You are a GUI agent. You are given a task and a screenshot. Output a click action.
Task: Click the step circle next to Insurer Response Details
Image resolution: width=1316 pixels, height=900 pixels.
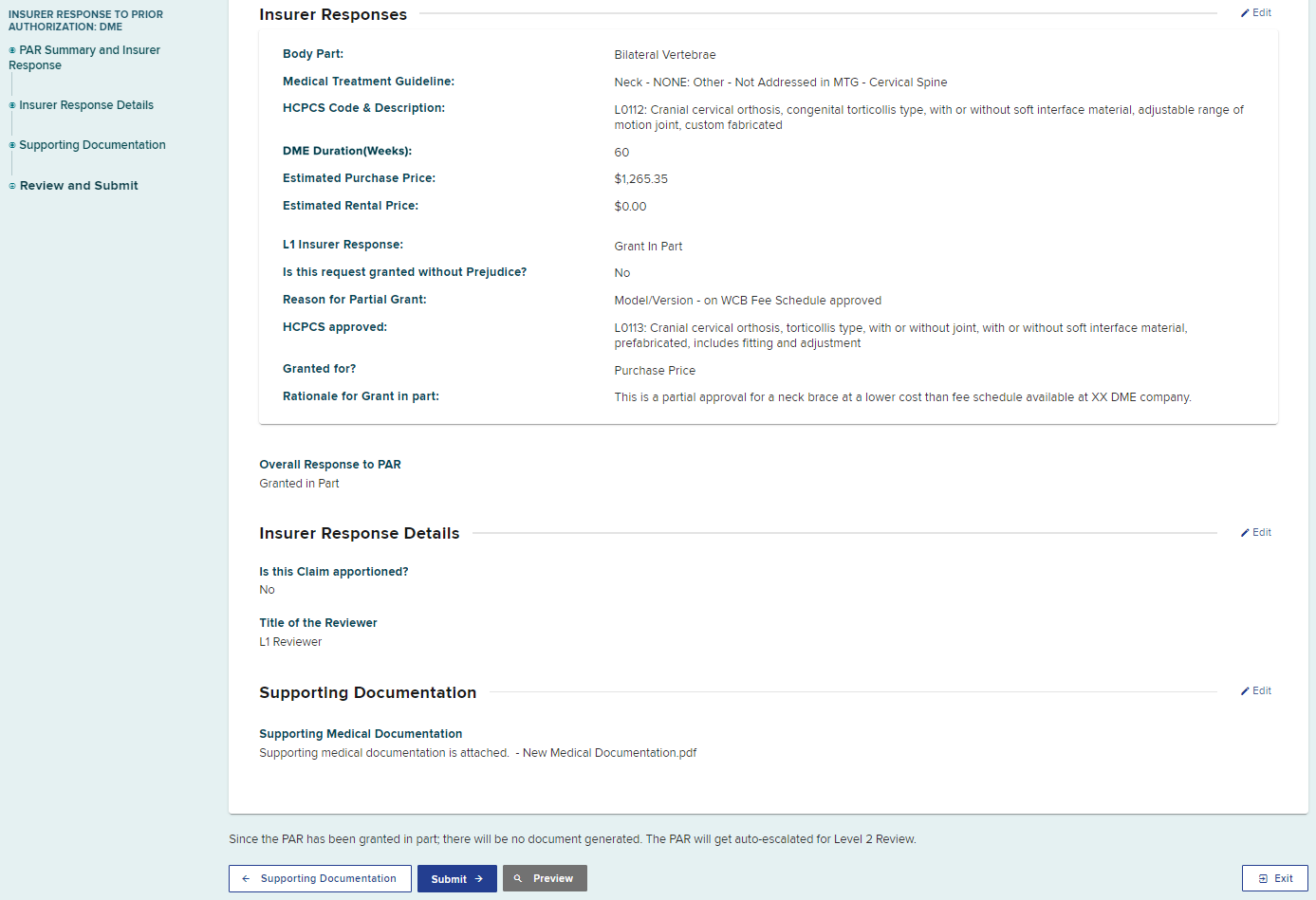click(x=10, y=104)
